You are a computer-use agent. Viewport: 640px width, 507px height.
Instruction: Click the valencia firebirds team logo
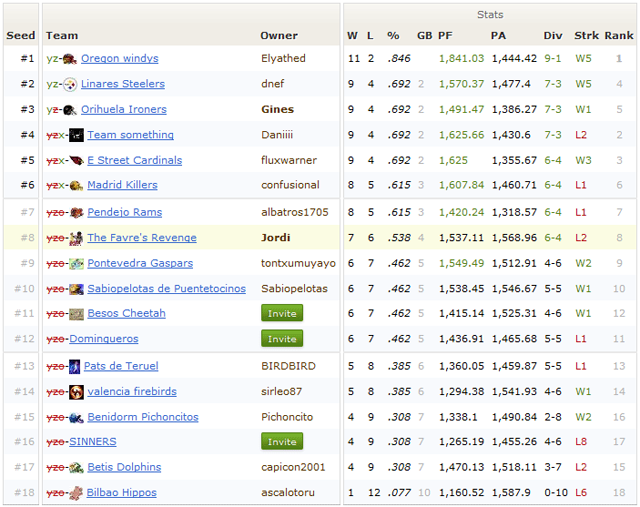pos(76,392)
